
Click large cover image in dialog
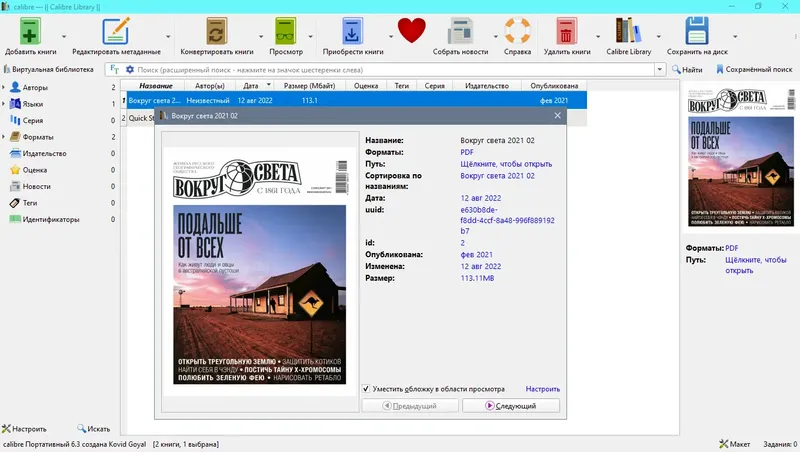tap(260, 271)
